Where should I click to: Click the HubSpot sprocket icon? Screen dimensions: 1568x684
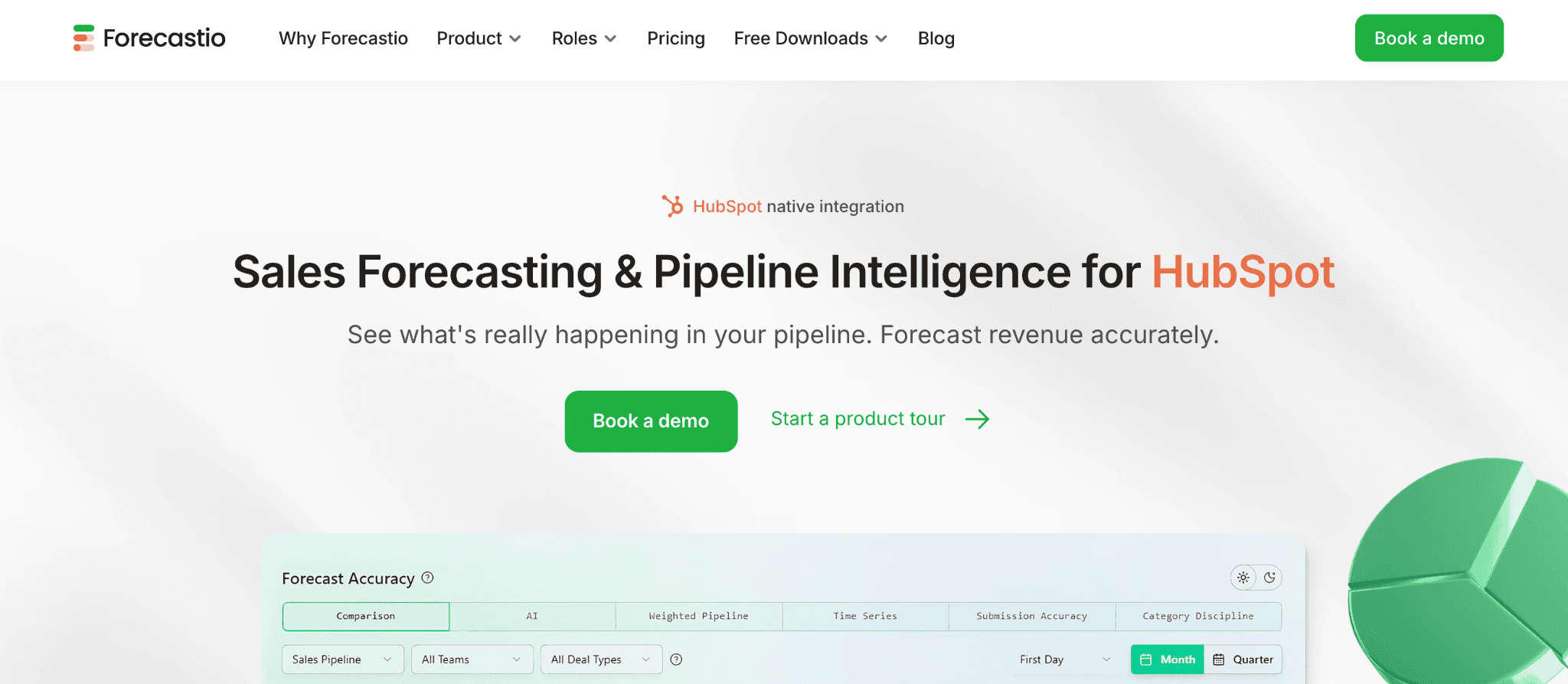pos(674,205)
